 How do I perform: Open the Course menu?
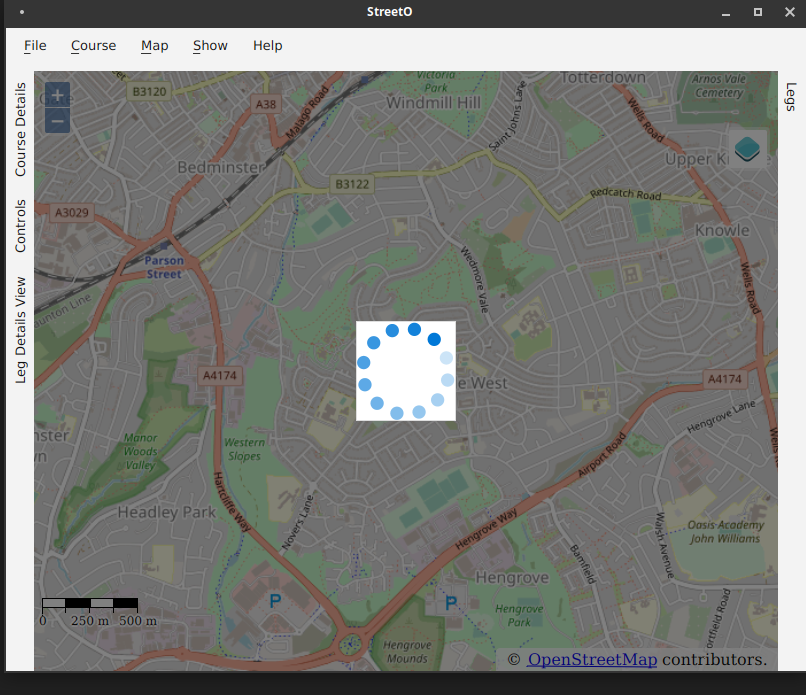(x=93, y=45)
